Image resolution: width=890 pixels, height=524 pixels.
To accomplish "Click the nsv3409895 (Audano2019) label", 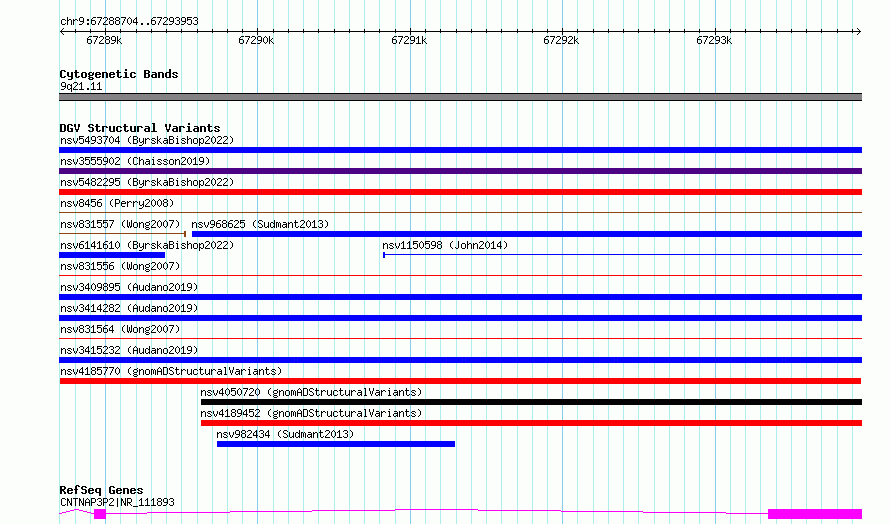I will [129, 287].
